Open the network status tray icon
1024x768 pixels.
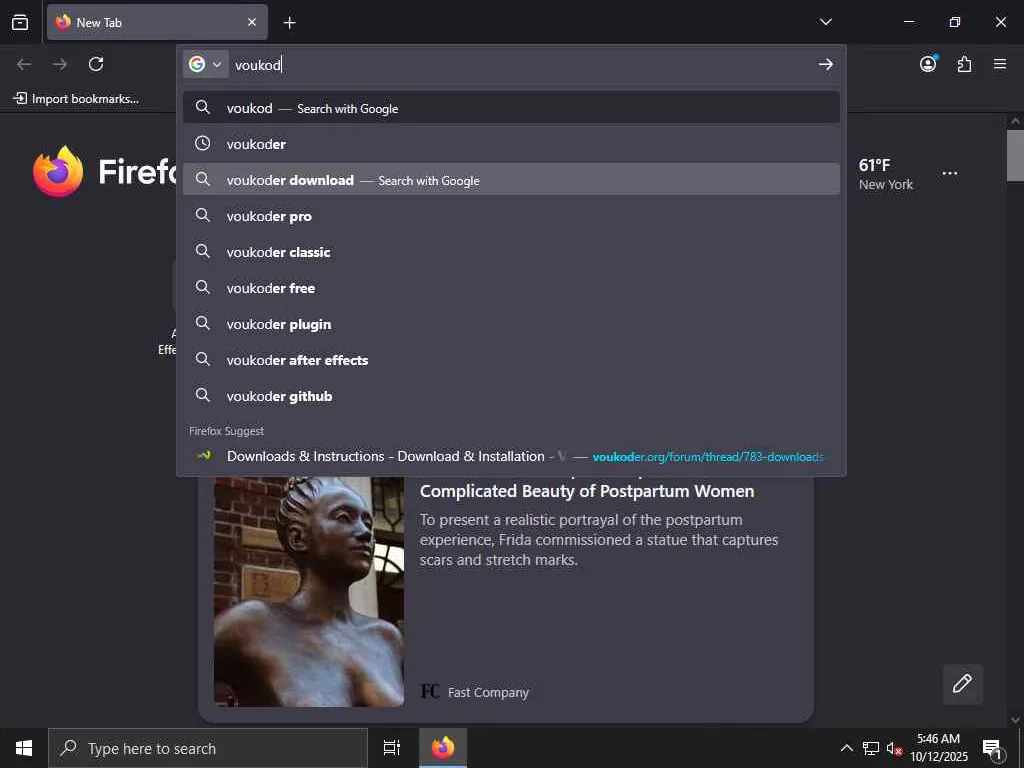[x=871, y=748]
